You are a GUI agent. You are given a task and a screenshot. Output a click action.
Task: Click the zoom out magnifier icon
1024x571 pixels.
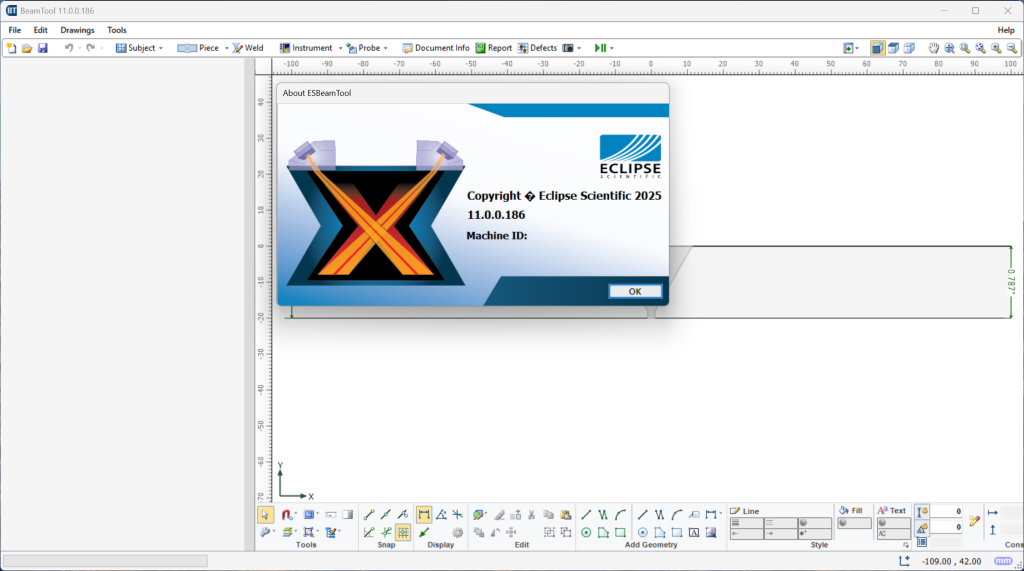1011,48
